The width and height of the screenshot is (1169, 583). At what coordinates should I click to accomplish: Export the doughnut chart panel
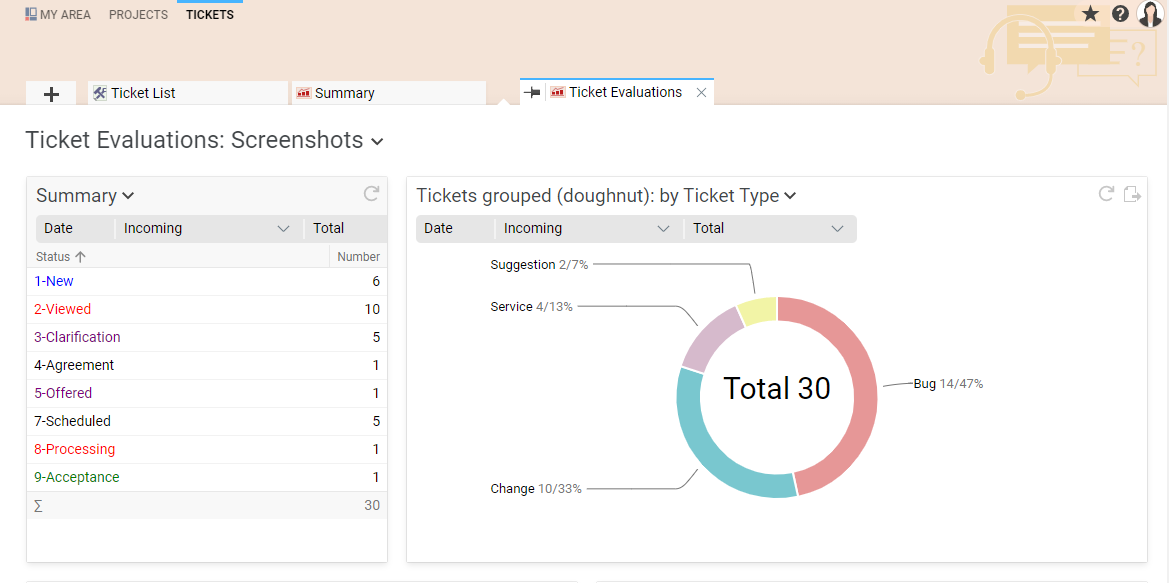1132,195
